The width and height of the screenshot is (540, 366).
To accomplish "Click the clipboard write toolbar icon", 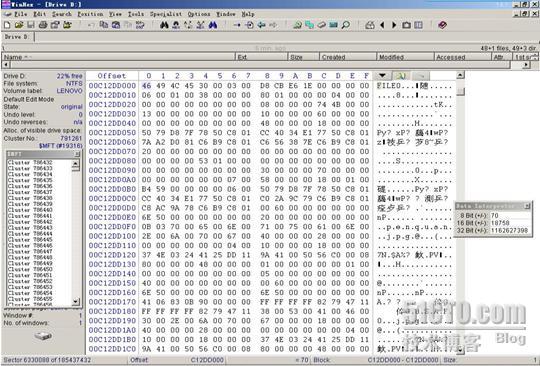I will tap(116, 25).
